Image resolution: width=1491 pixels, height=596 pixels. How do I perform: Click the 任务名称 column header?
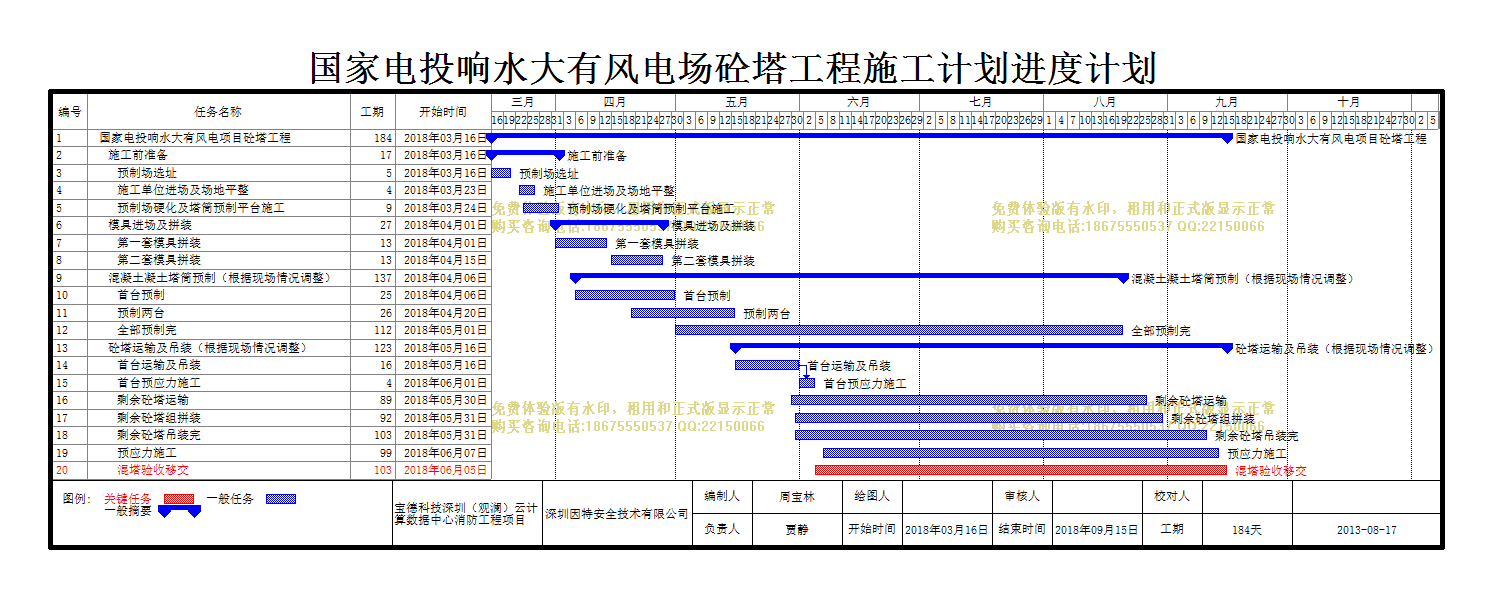click(218, 112)
